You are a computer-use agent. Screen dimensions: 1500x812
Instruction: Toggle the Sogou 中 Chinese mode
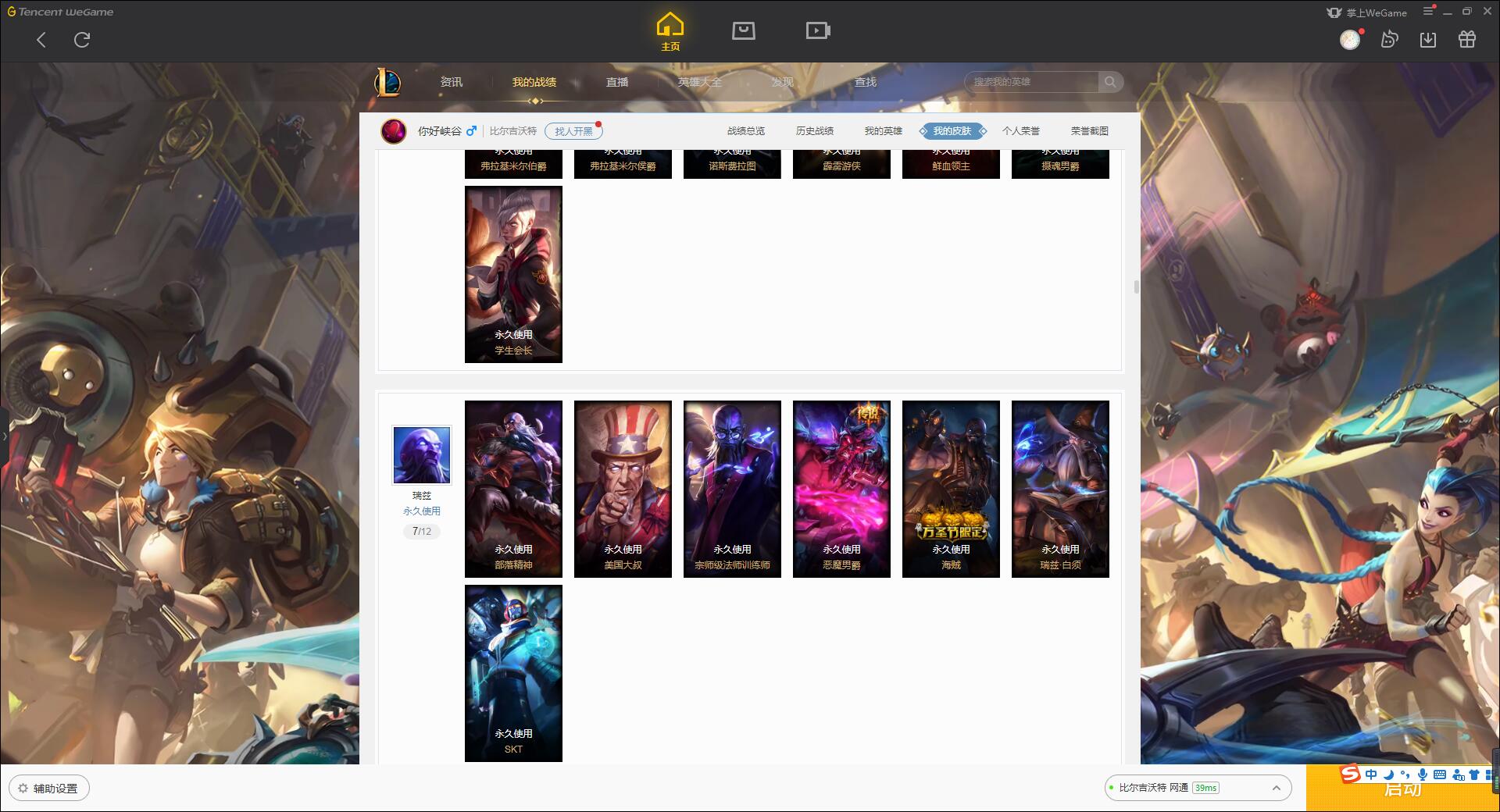[x=1371, y=775]
